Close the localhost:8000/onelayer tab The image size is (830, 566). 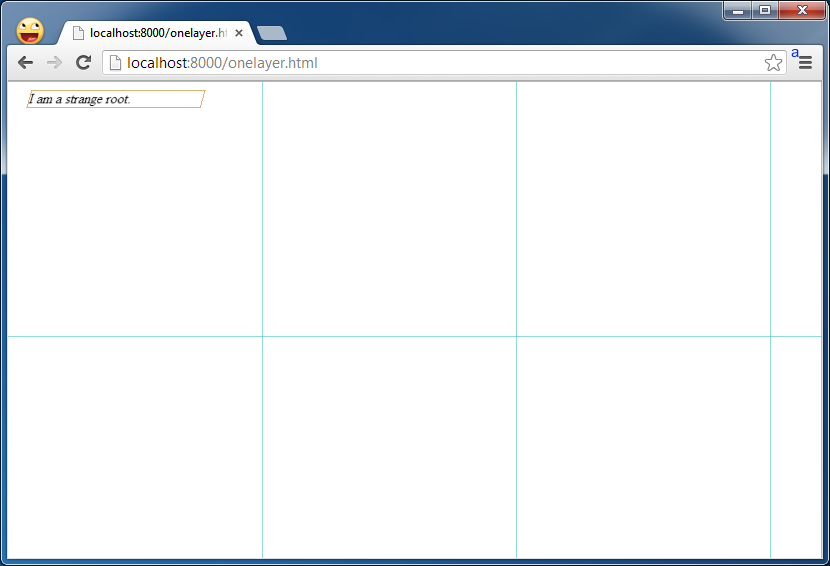point(239,33)
